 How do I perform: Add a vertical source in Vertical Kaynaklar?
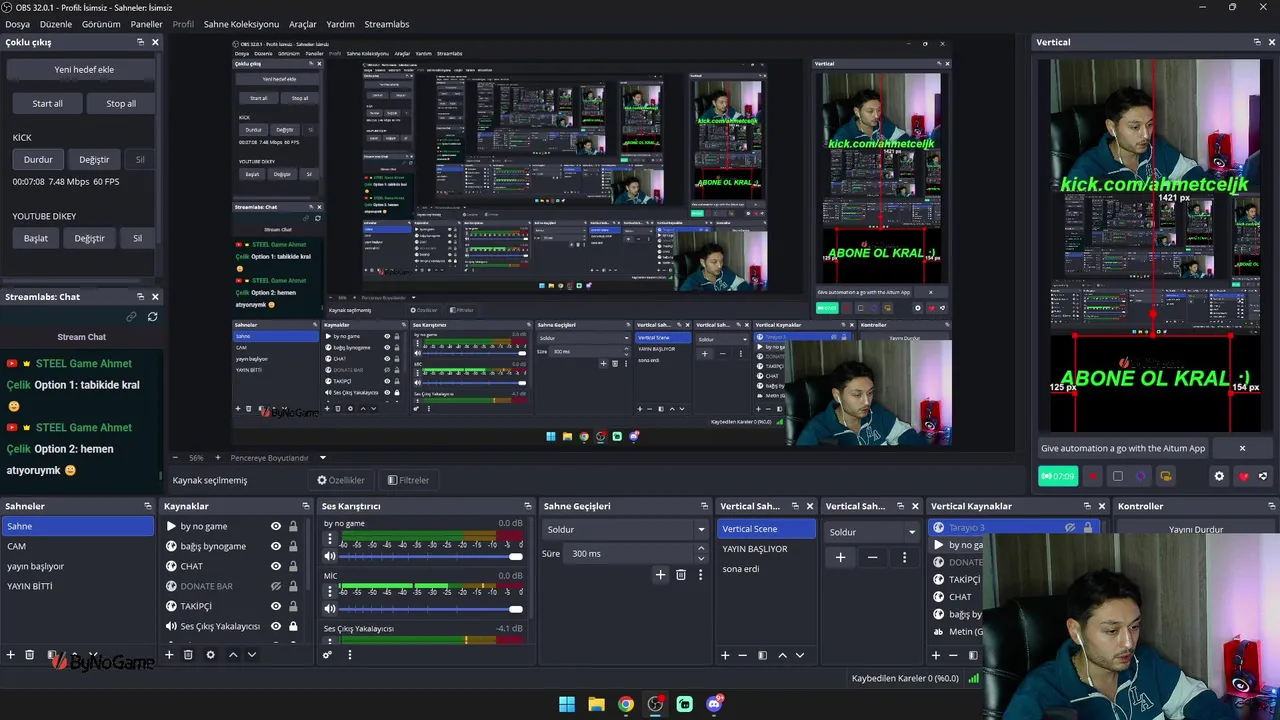point(936,655)
